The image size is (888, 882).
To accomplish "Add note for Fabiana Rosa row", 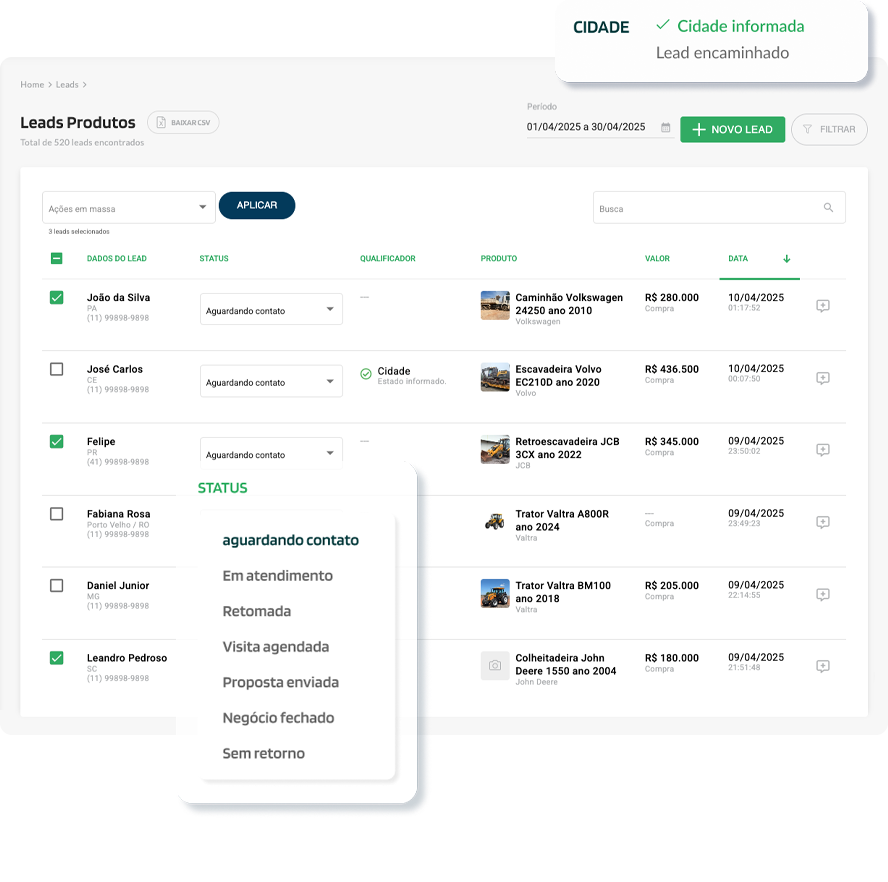I will pos(822,522).
